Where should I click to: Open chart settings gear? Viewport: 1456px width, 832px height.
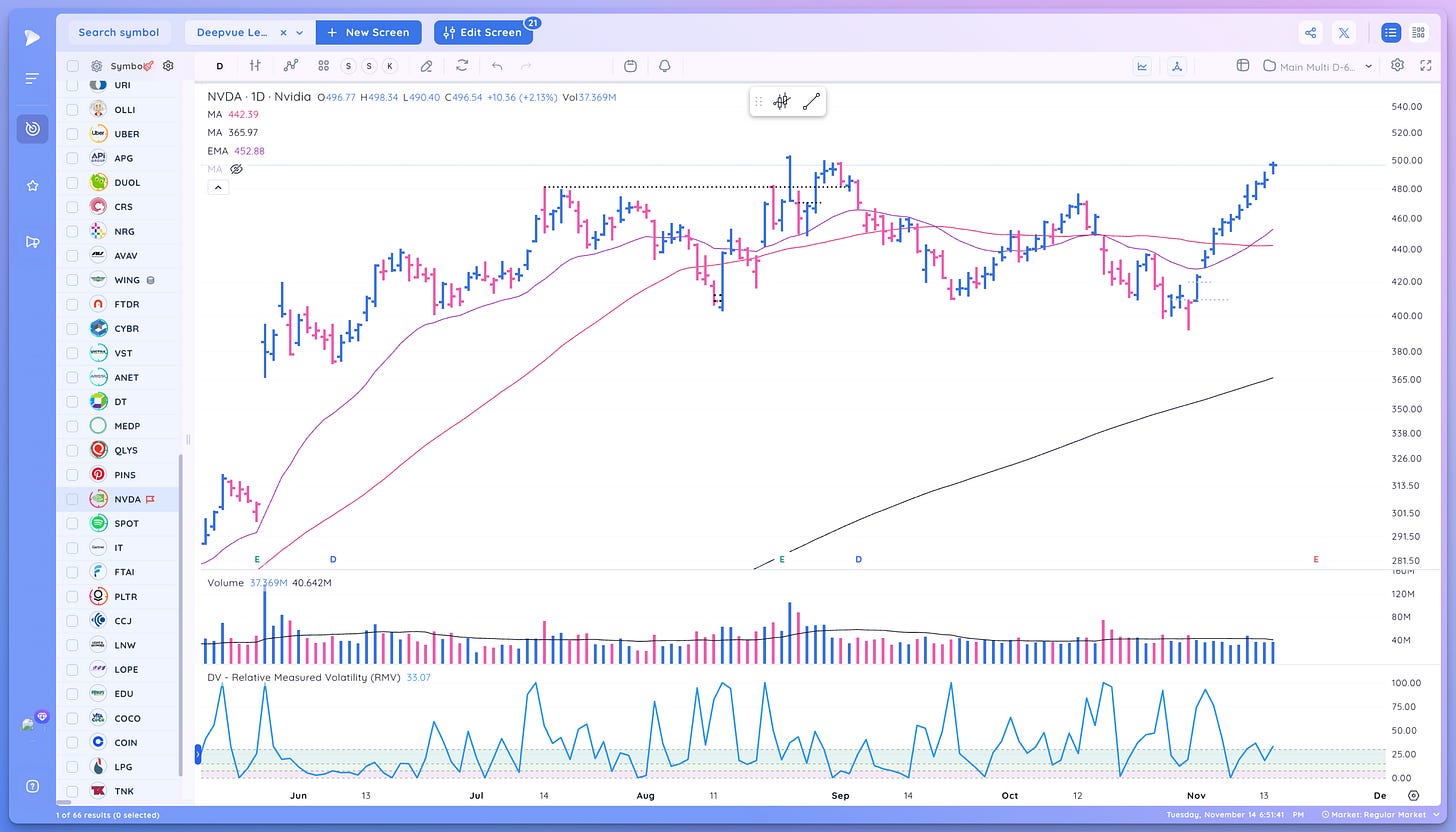tap(1398, 65)
